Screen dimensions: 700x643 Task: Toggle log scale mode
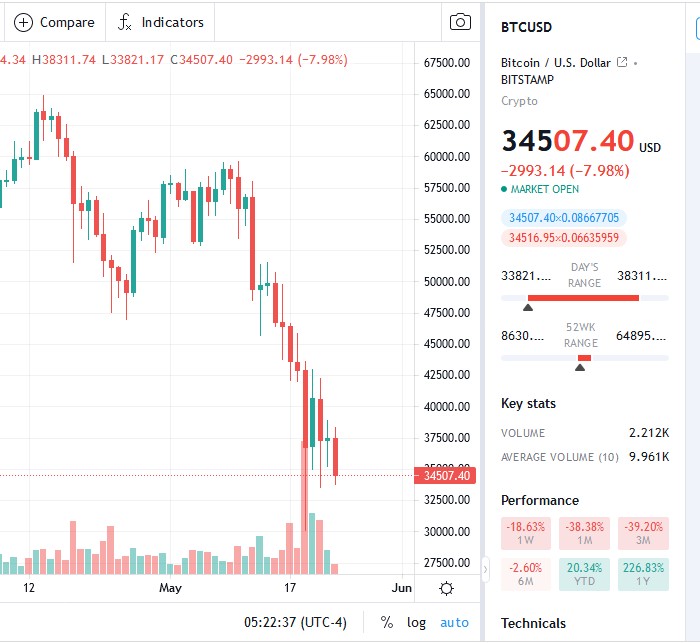416,622
